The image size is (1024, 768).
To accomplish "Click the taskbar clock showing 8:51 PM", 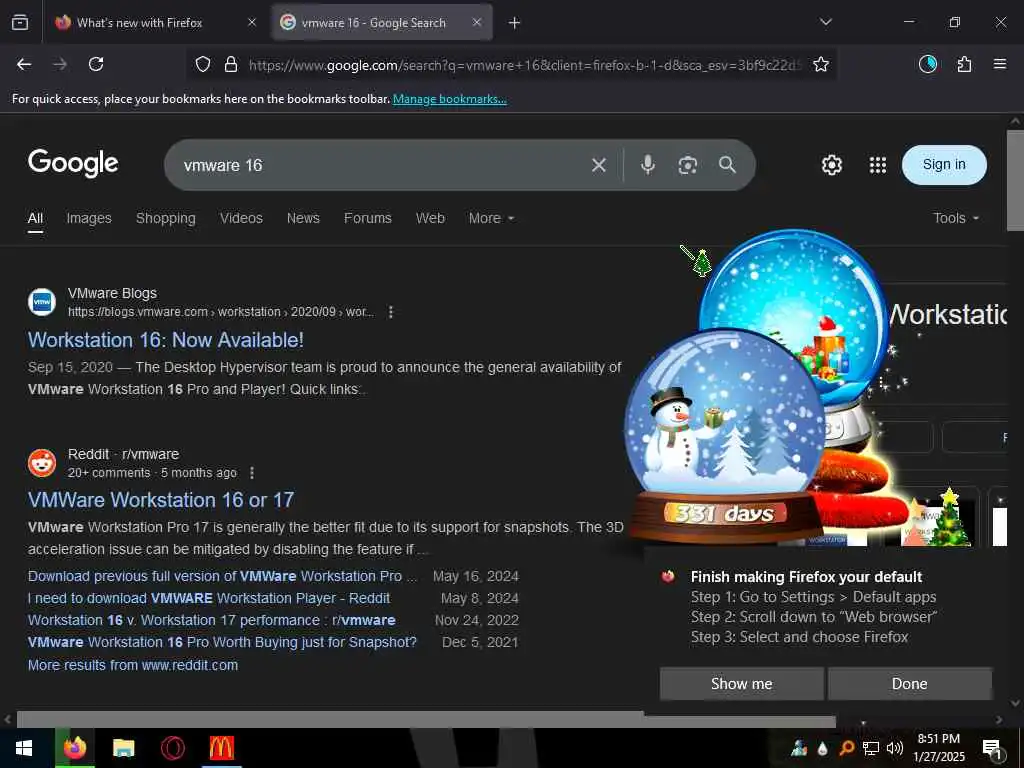I will pos(938,748).
